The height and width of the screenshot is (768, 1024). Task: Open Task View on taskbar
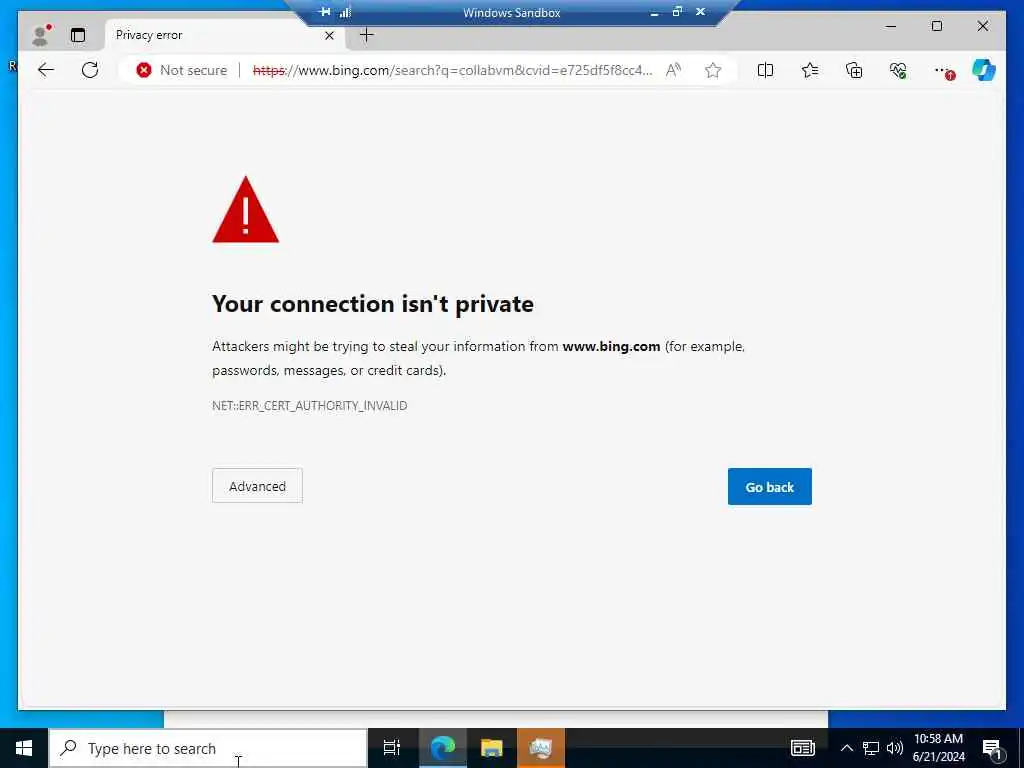tap(392, 748)
